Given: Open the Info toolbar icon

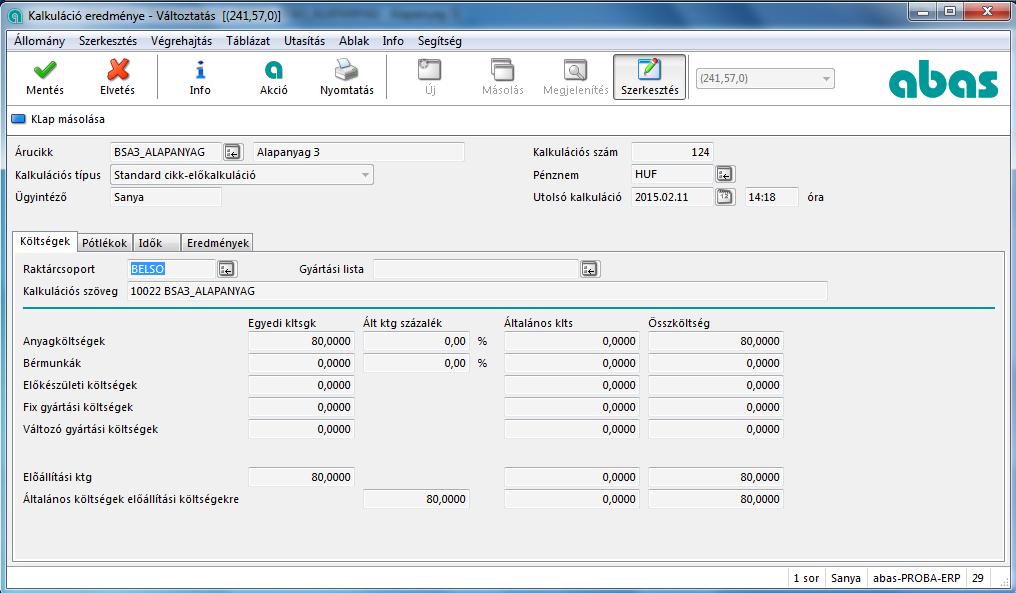Looking at the screenshot, I should point(200,69).
